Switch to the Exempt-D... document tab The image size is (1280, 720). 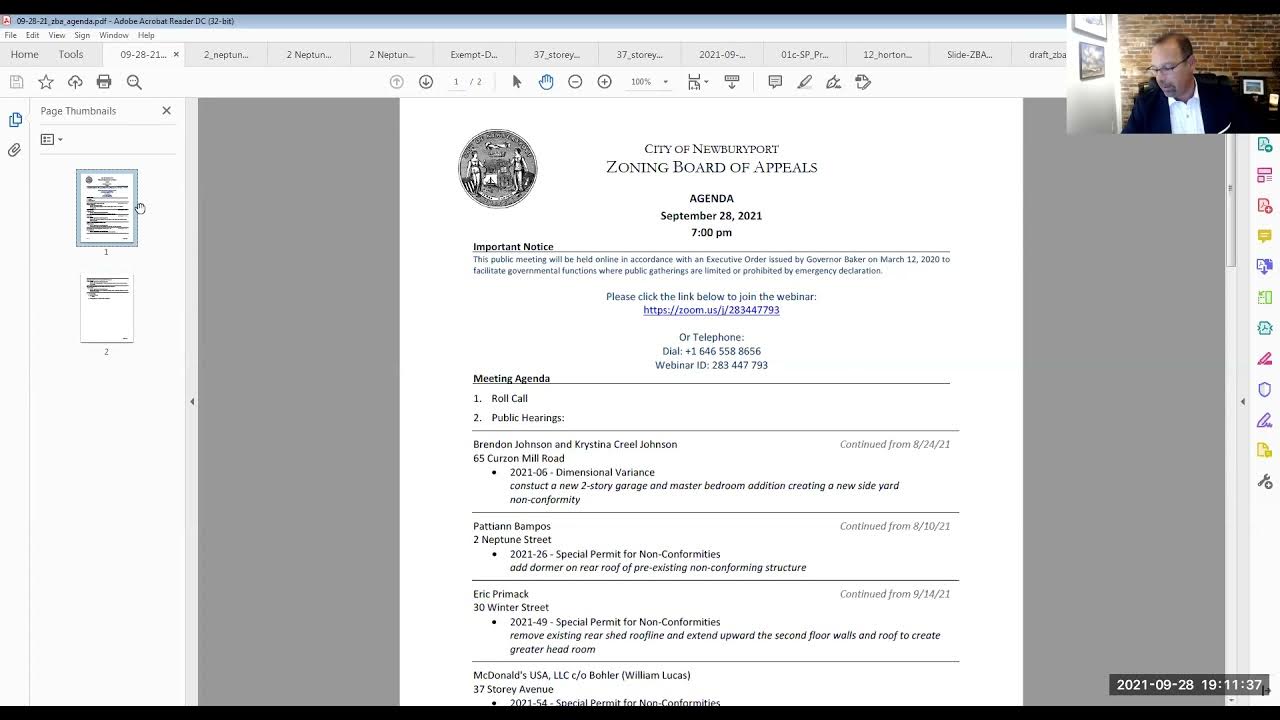click(x=474, y=55)
